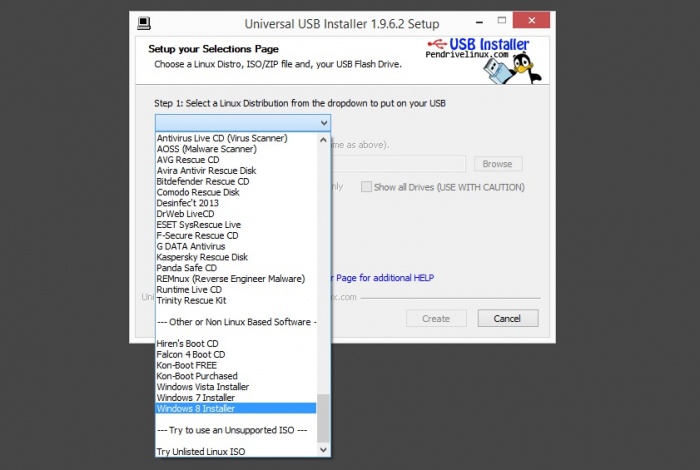Select Kaspersky Rescue Disk

236,257
